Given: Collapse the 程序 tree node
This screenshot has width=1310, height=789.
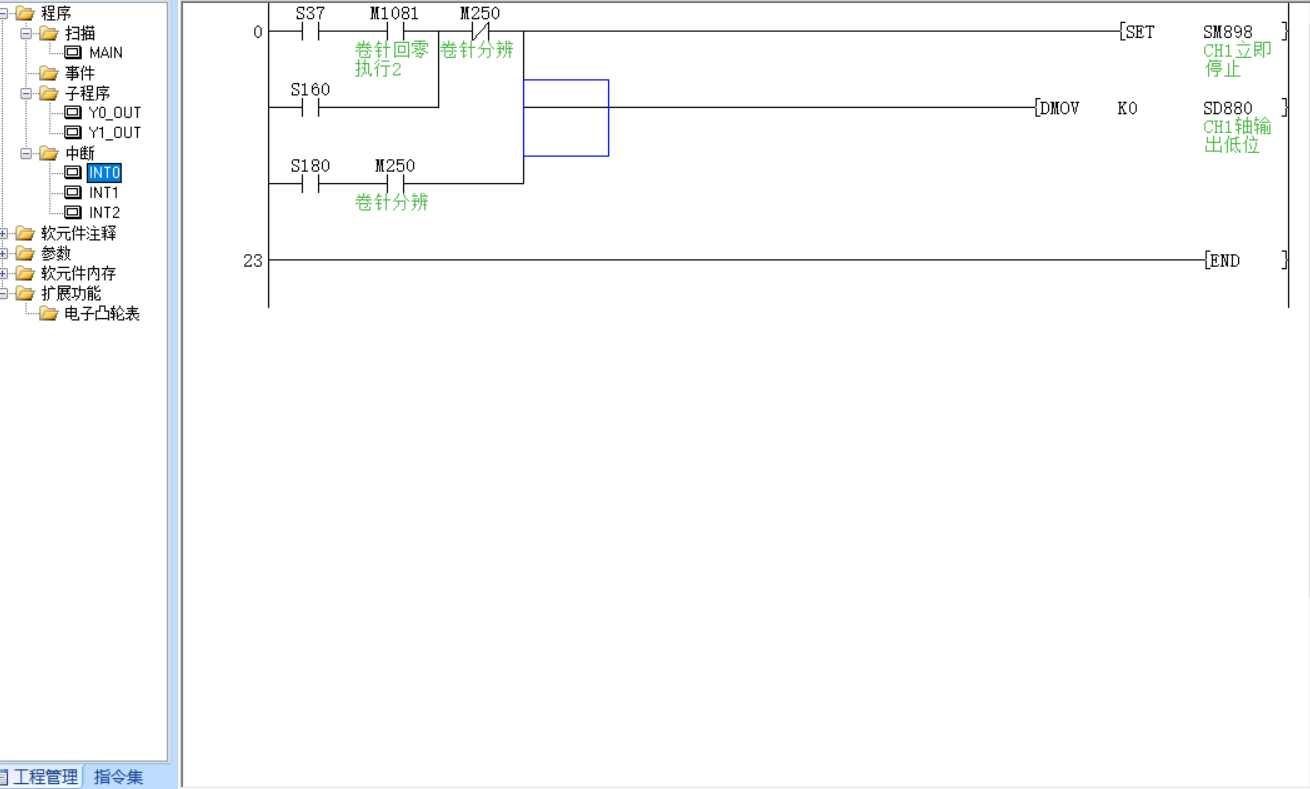Looking at the screenshot, I should tap(4, 13).
